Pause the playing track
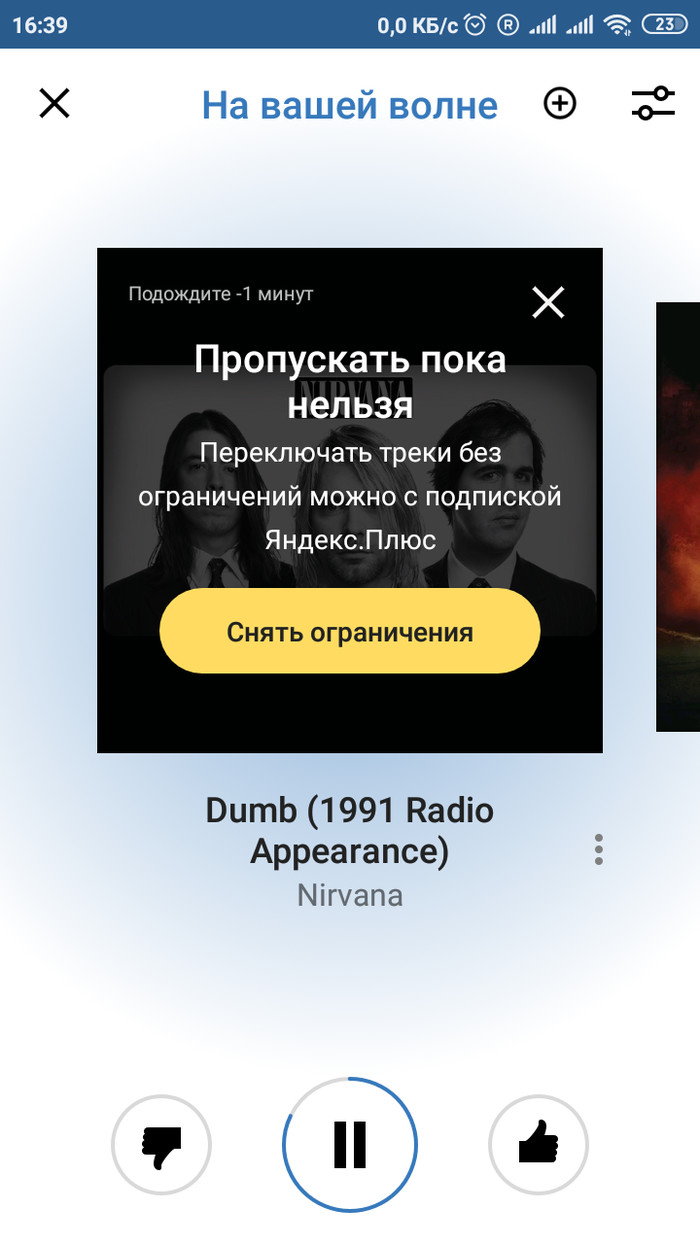 click(x=350, y=1145)
